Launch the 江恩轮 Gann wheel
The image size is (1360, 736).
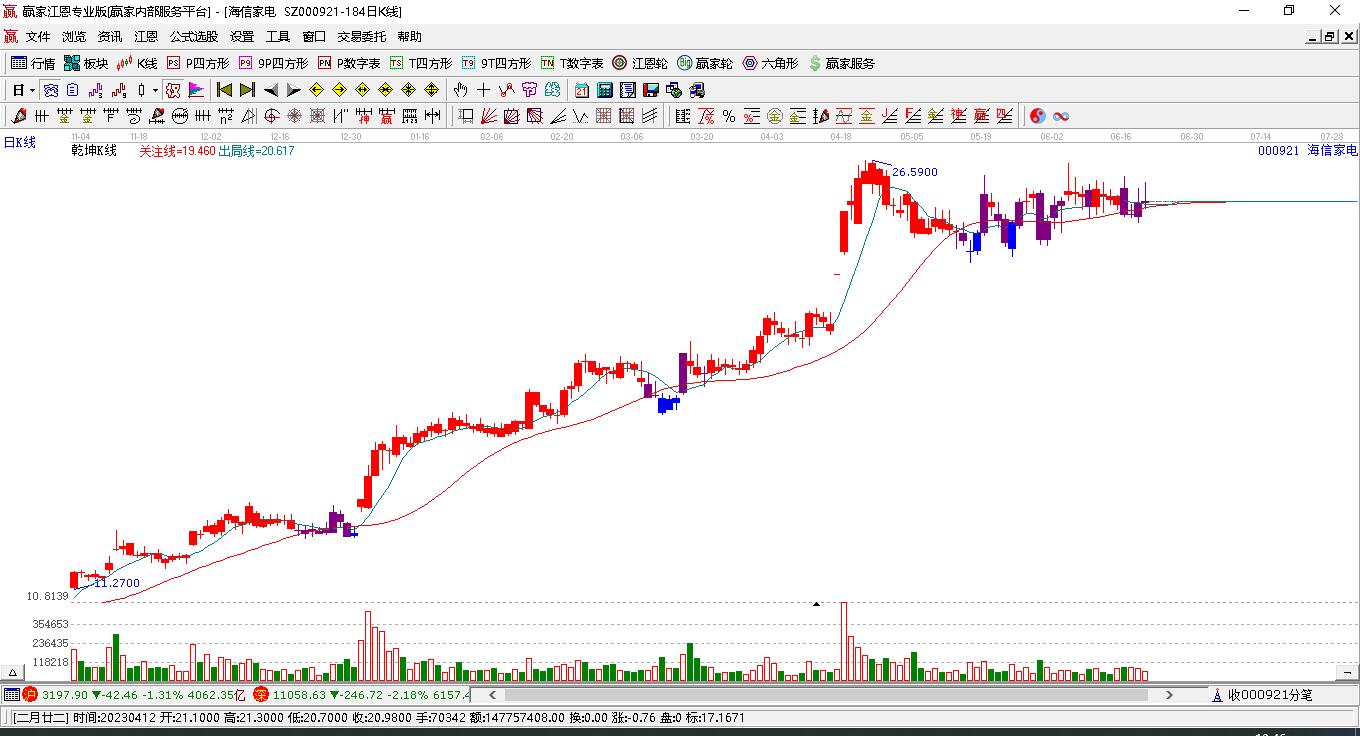(640, 63)
